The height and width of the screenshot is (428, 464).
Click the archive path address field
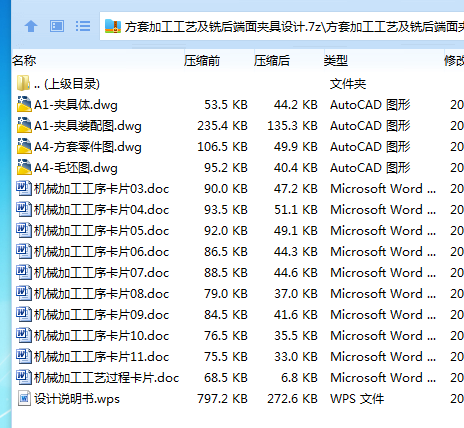coord(282,26)
